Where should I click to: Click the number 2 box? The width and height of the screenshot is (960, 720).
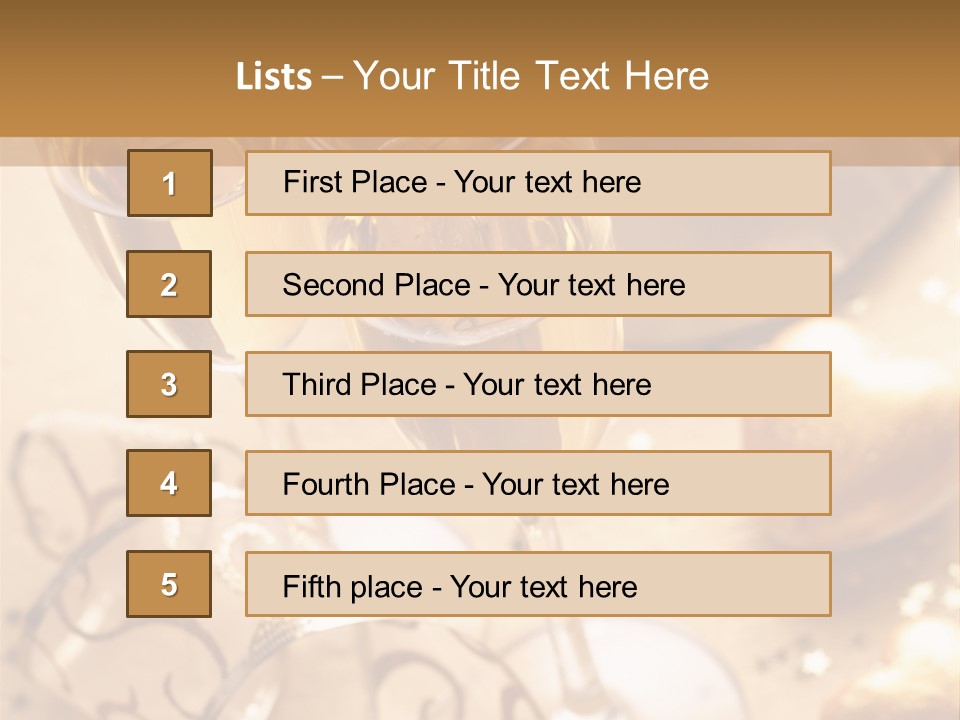pyautogui.click(x=169, y=284)
